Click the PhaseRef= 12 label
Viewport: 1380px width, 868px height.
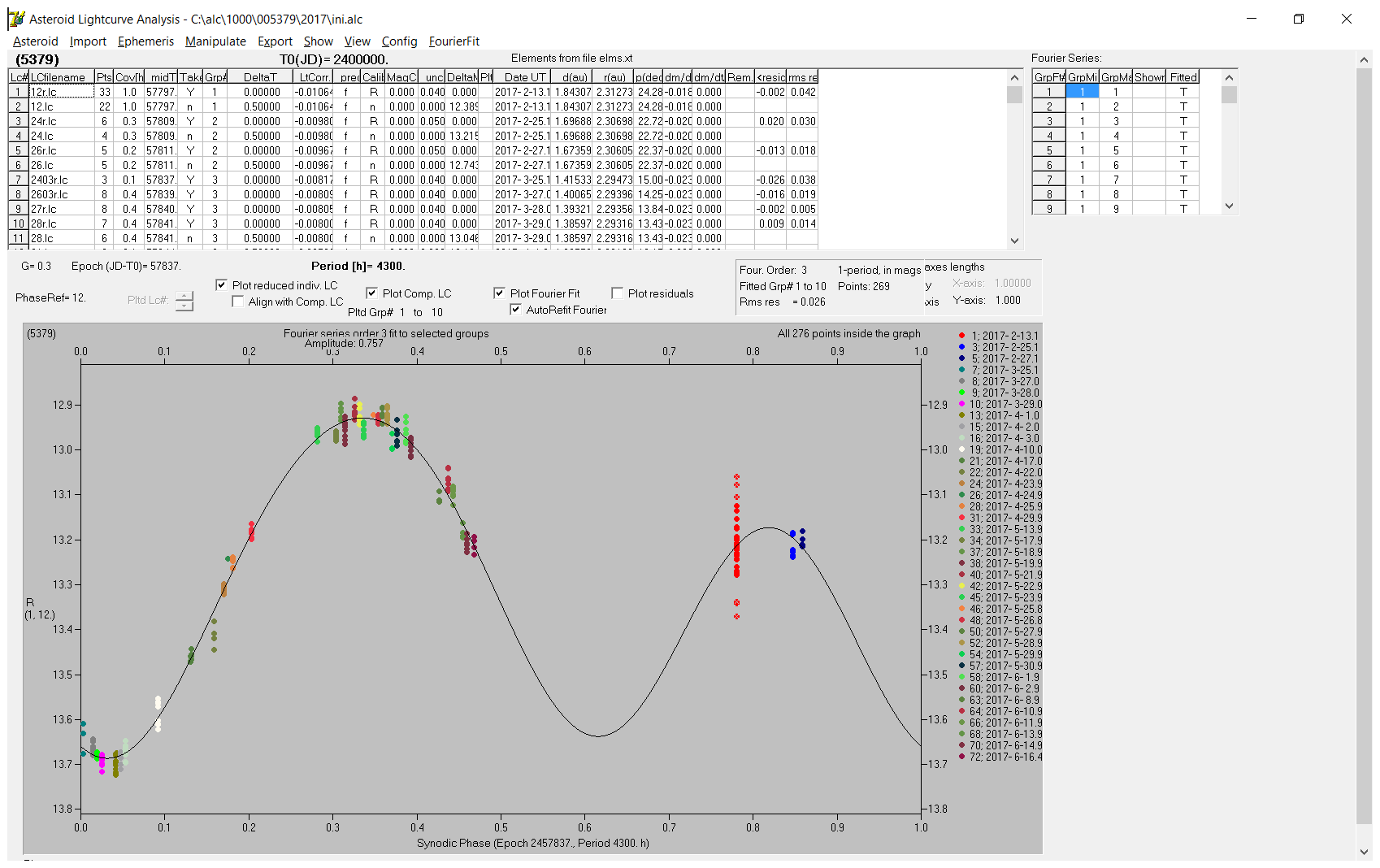click(x=50, y=298)
